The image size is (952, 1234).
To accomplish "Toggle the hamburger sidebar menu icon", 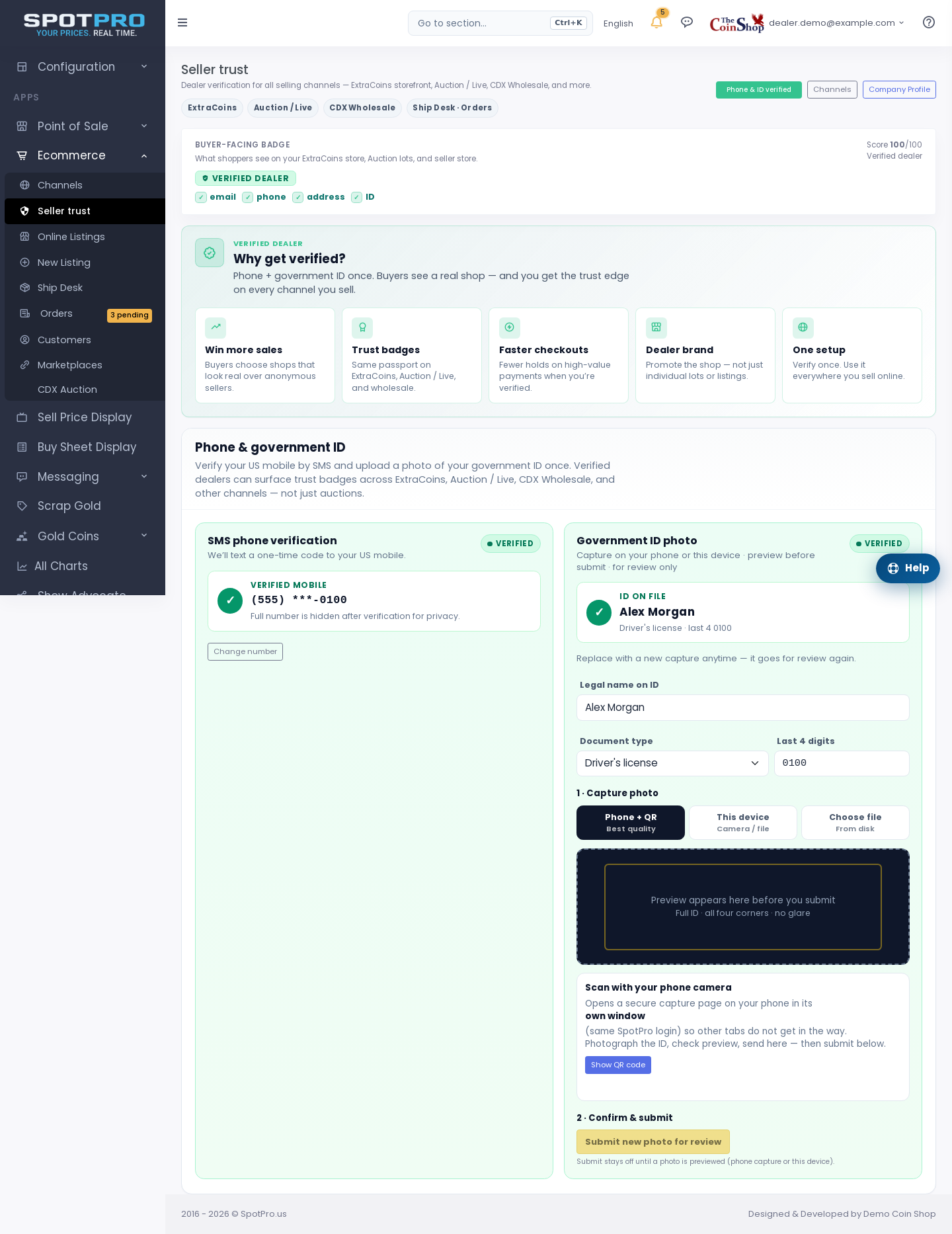I will (182, 22).
